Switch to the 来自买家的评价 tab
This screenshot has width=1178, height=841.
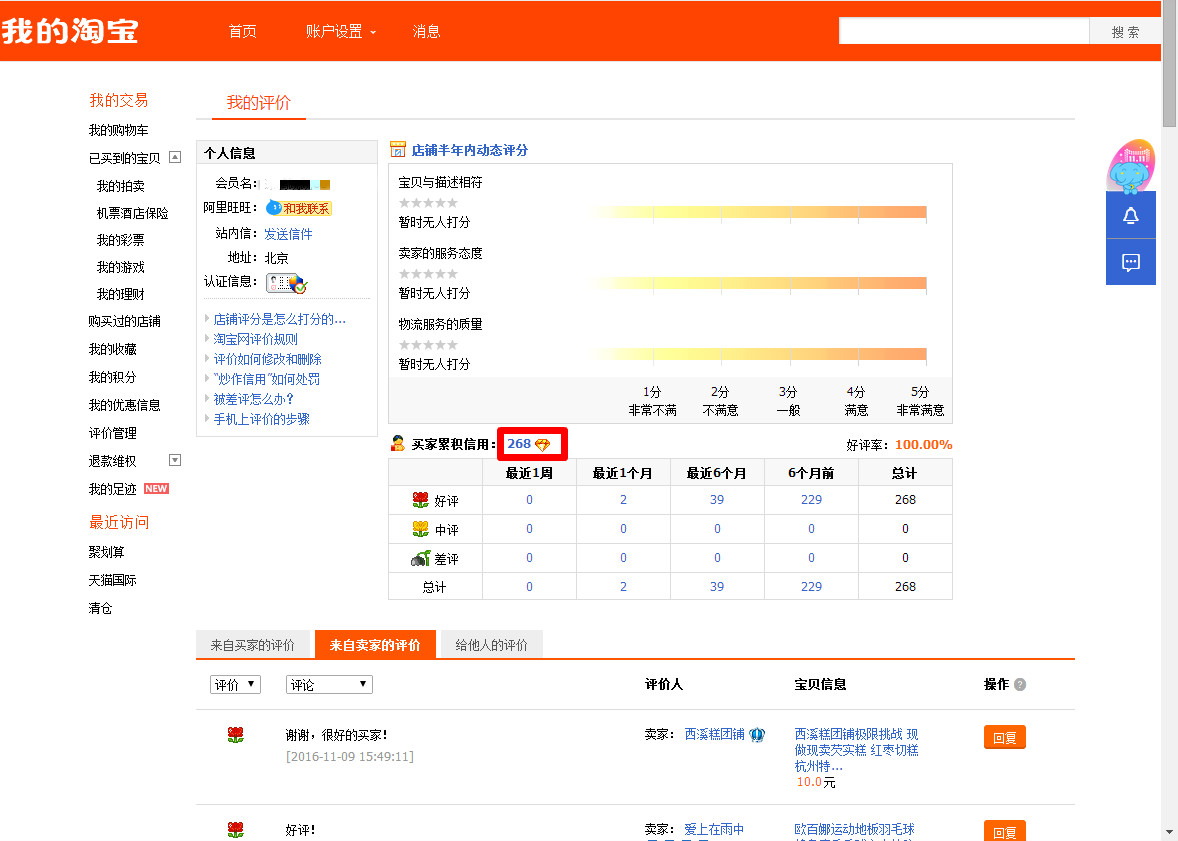click(x=252, y=645)
